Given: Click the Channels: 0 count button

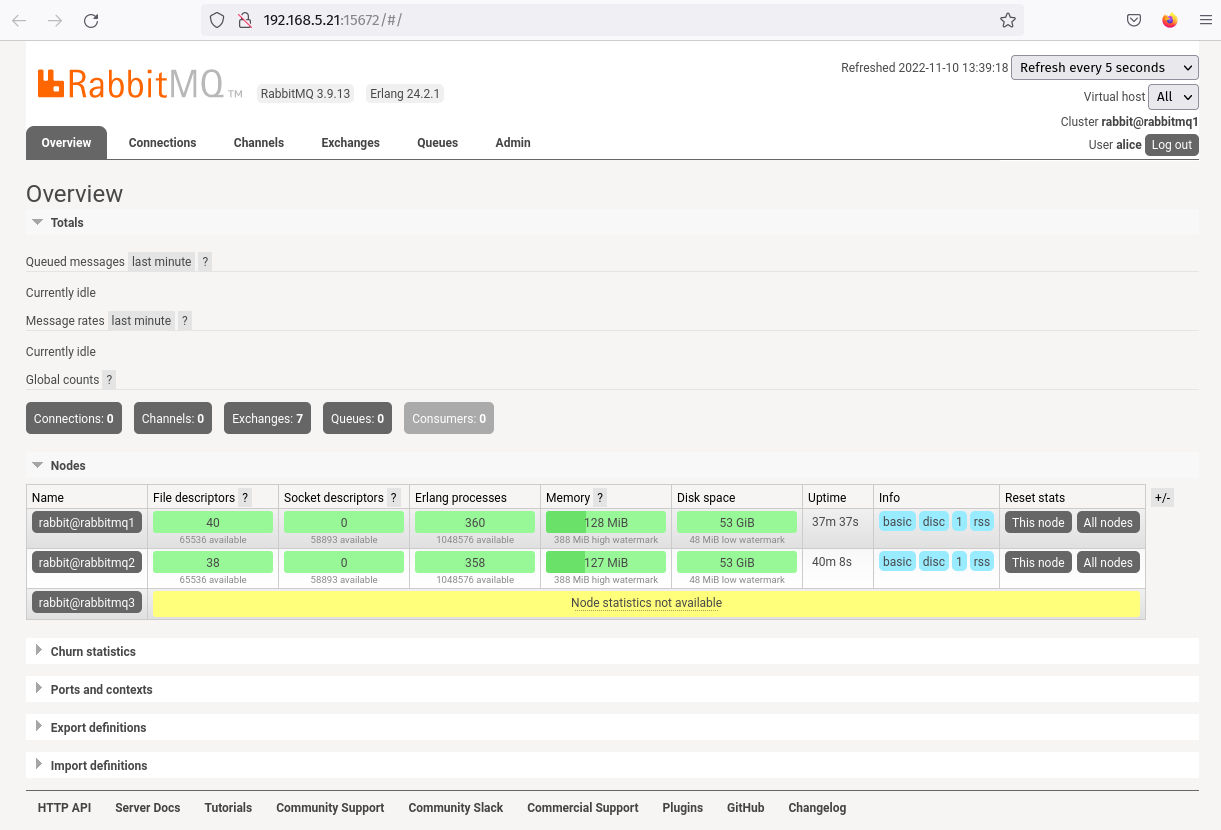Looking at the screenshot, I should coord(173,419).
